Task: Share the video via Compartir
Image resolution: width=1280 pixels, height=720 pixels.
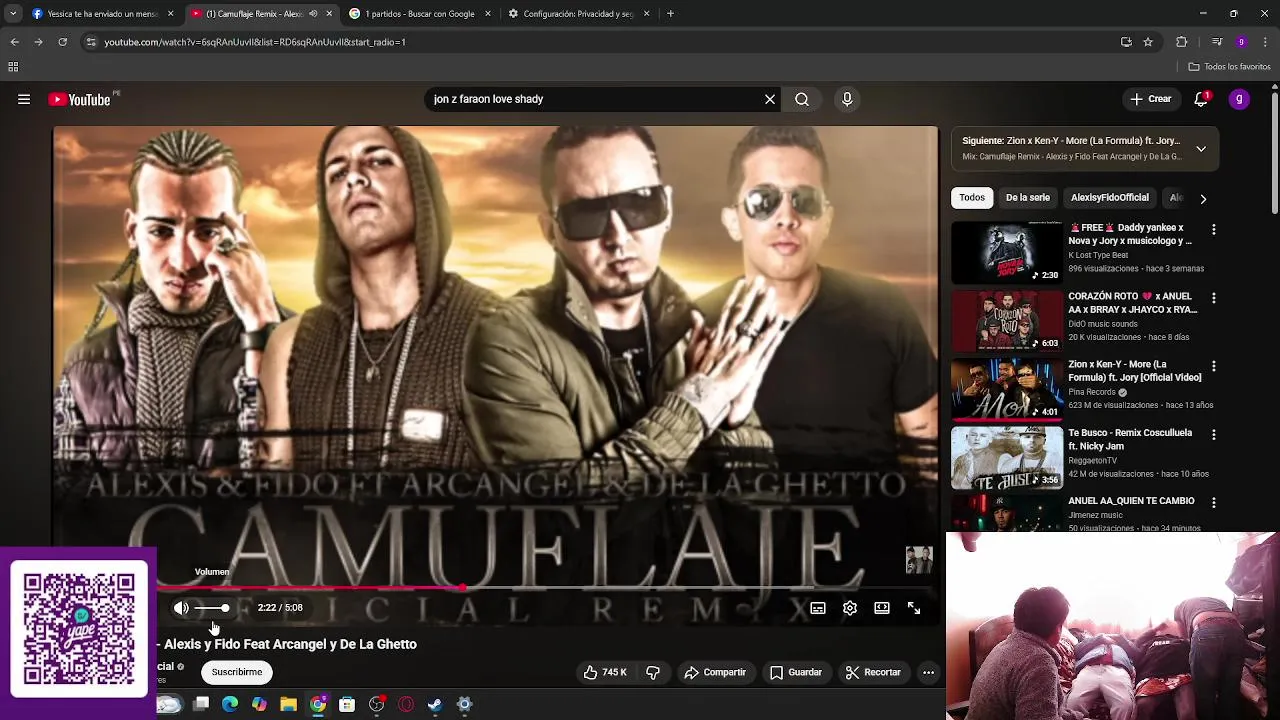Action: pyautogui.click(x=715, y=672)
